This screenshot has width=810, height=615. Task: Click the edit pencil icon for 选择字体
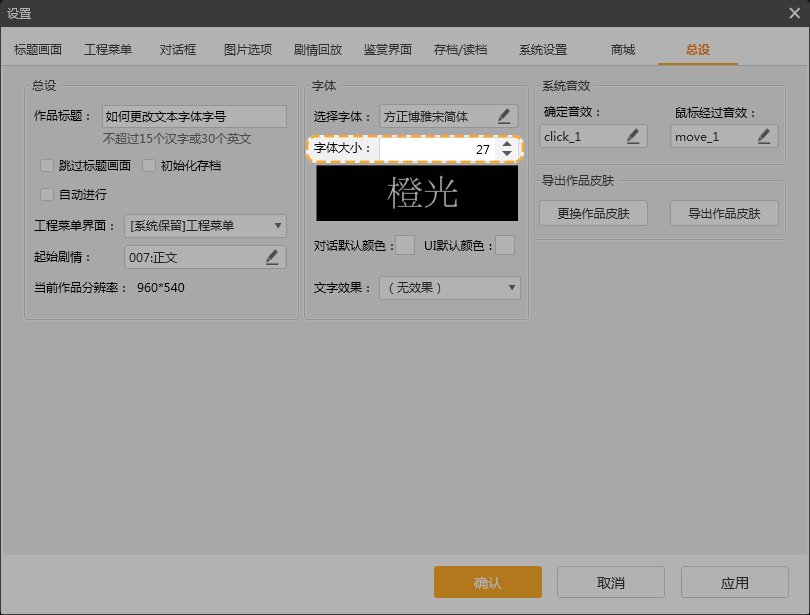click(x=504, y=117)
